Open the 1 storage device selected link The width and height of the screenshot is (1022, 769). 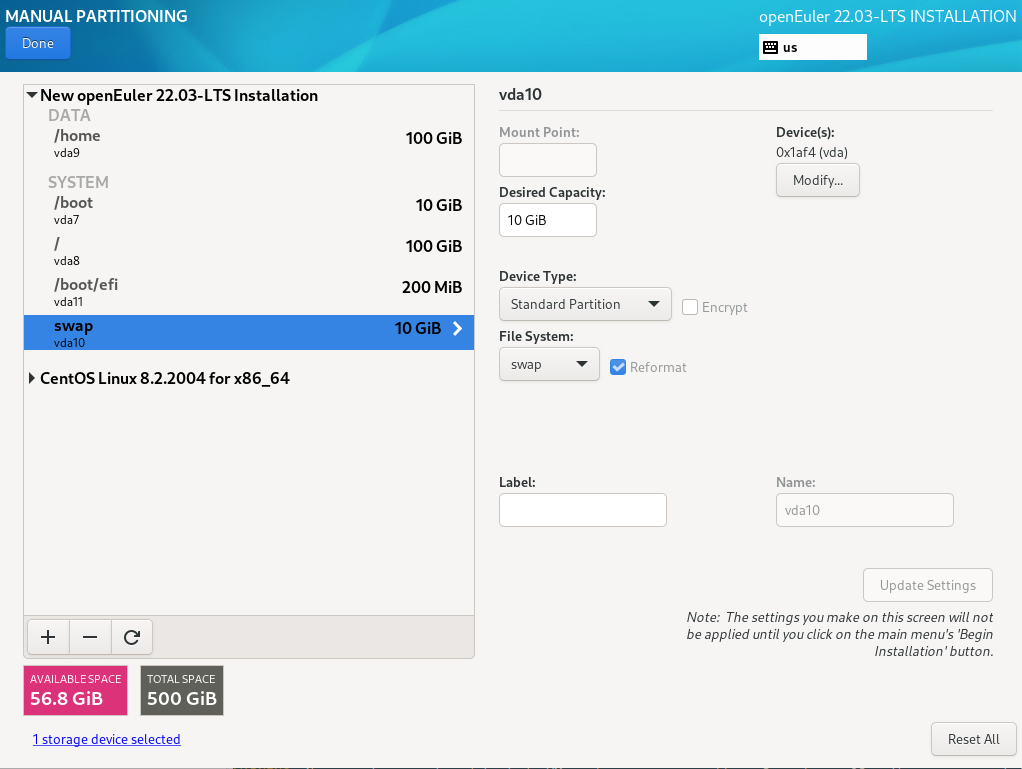(107, 739)
